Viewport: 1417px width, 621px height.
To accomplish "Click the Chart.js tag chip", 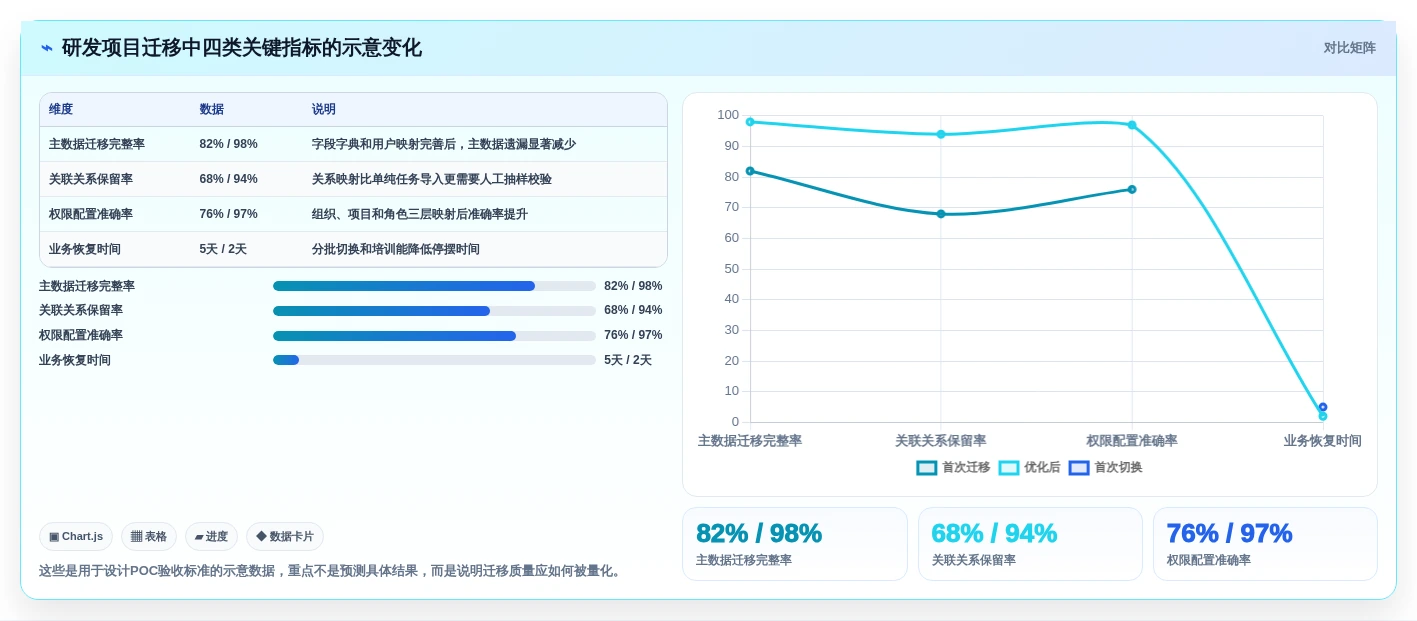I will click(x=76, y=537).
